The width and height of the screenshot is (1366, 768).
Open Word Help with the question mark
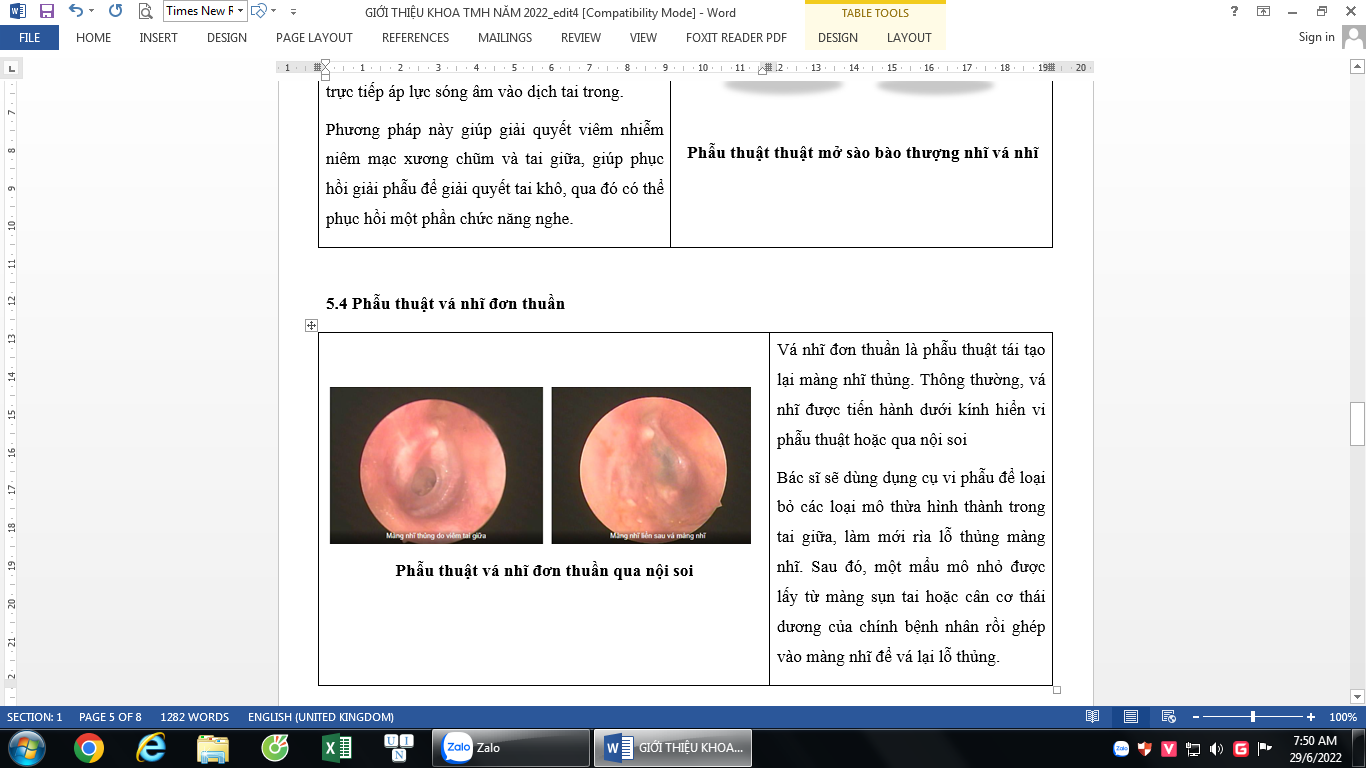(1234, 11)
